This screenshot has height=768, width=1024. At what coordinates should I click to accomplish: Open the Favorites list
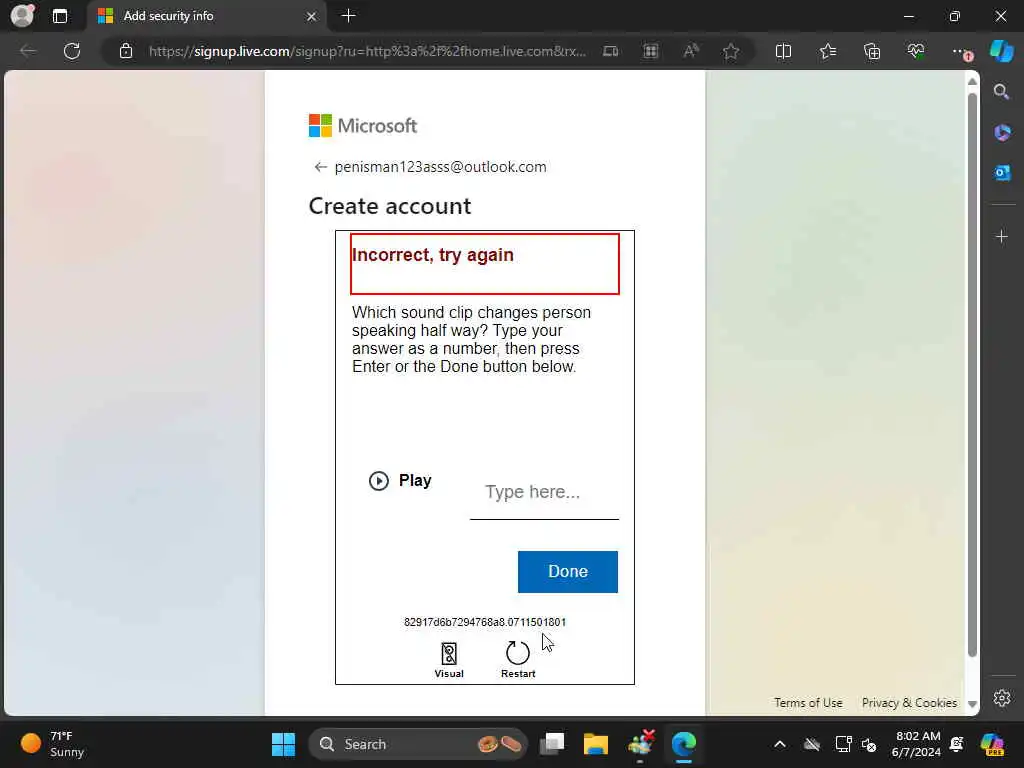coord(828,51)
